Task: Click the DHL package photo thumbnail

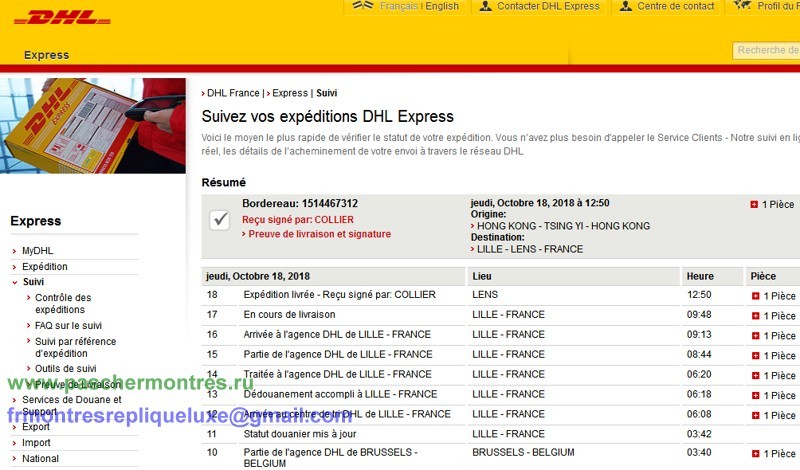Action: click(93, 126)
